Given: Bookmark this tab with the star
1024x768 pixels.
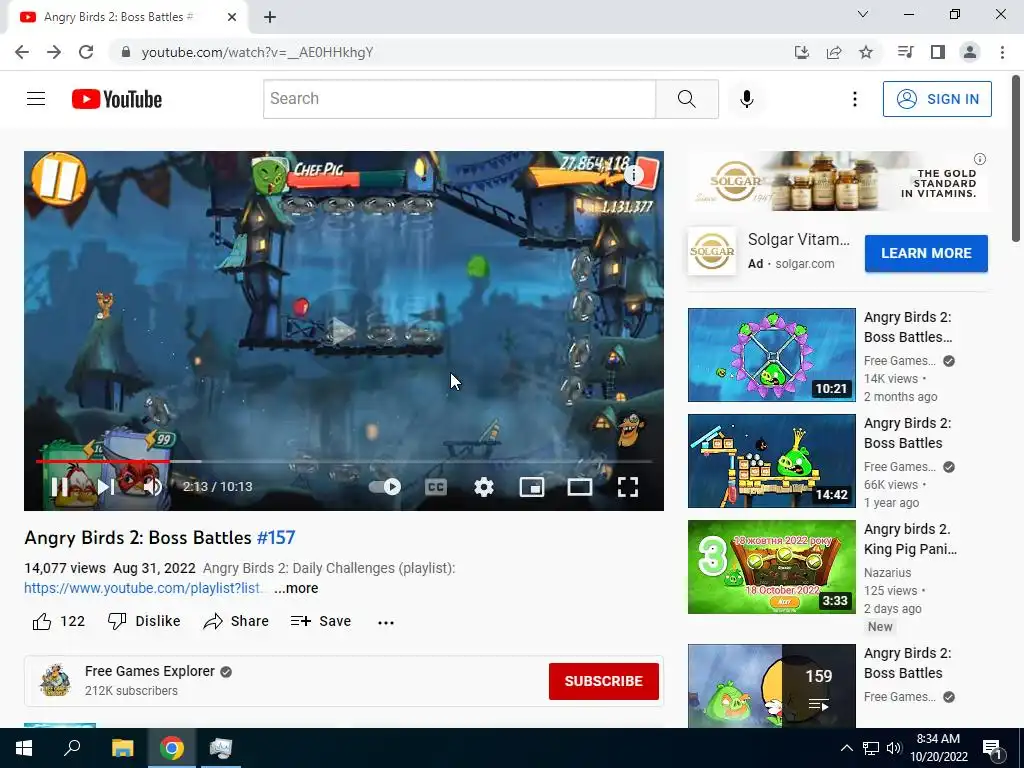Looking at the screenshot, I should (x=866, y=52).
